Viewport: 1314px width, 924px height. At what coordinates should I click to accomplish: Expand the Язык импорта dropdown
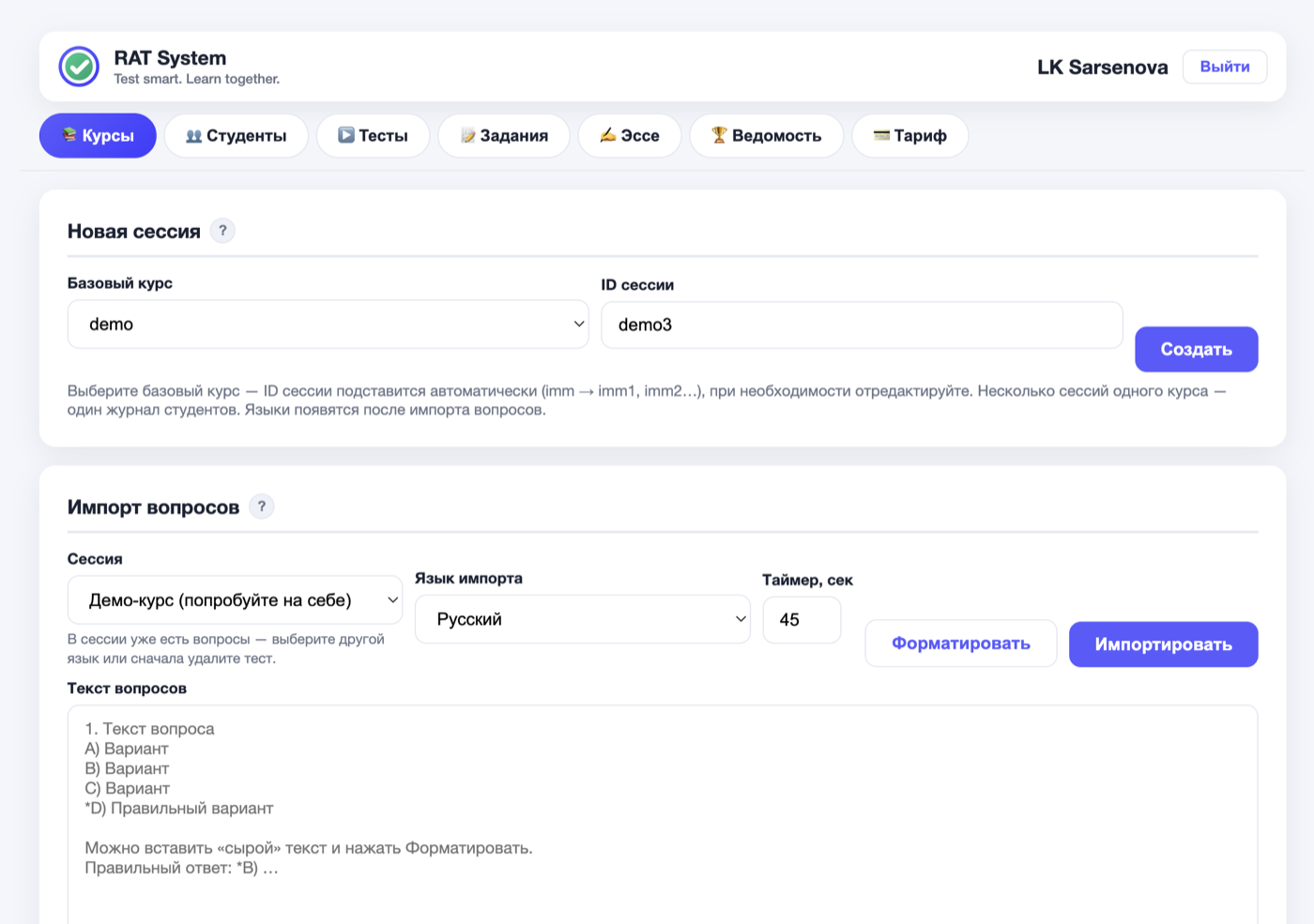[x=583, y=619]
